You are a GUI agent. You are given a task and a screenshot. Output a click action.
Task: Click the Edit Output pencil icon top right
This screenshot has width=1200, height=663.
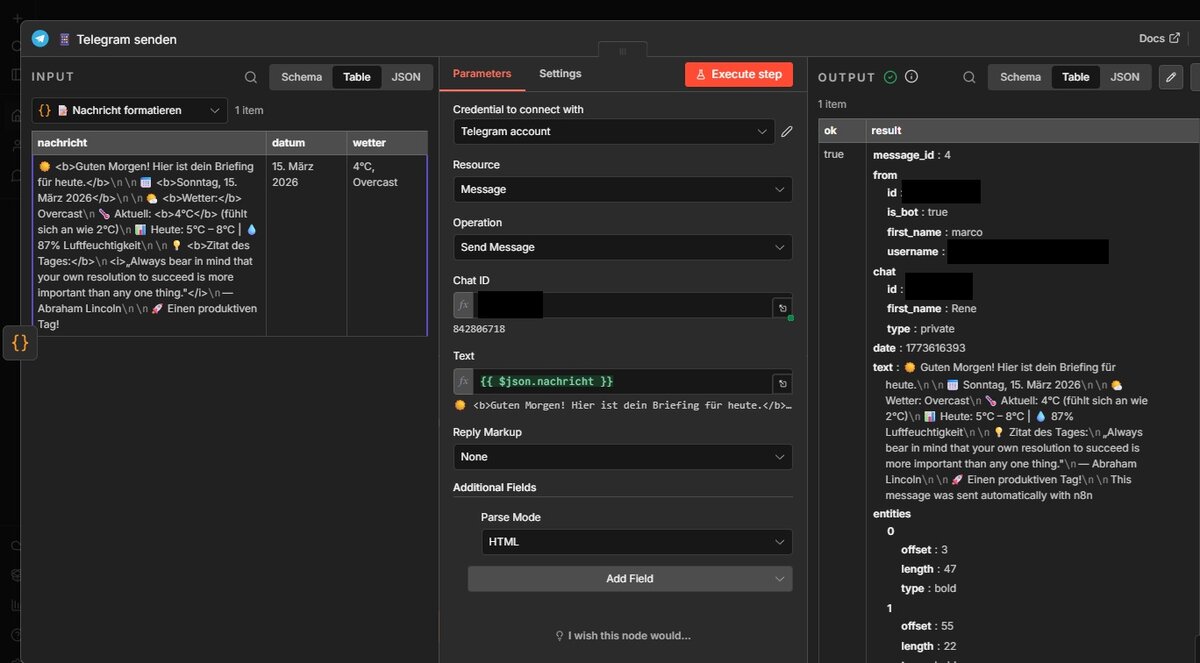(1170, 76)
